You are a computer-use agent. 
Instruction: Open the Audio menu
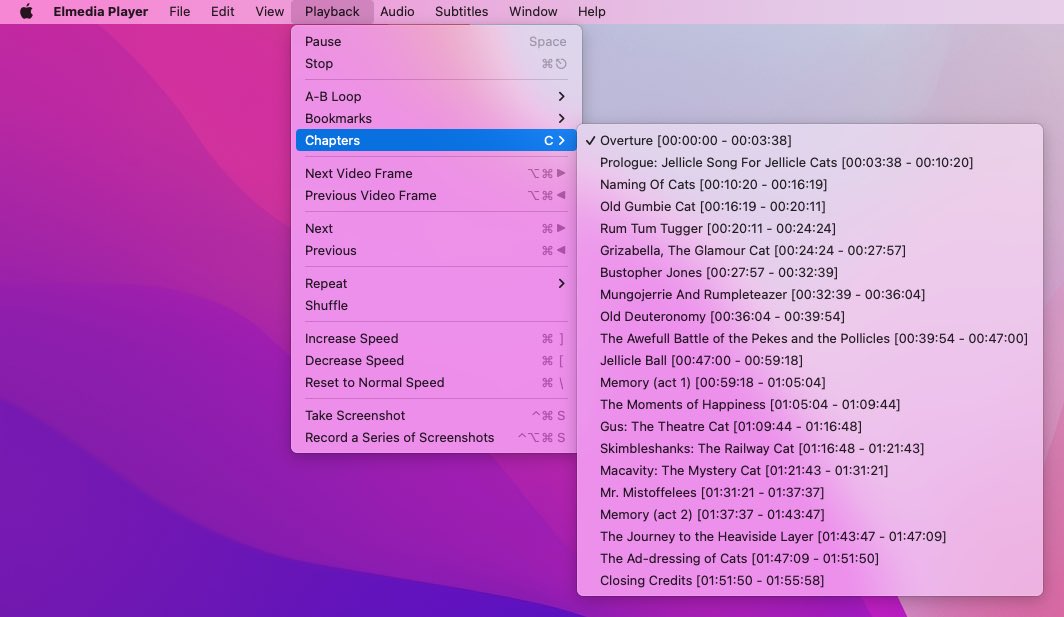pos(397,11)
